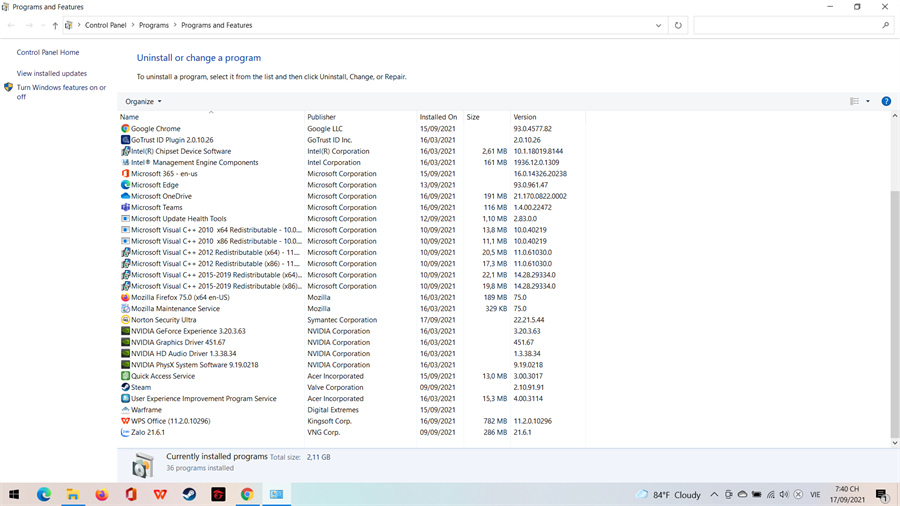Image resolution: width=900 pixels, height=506 pixels.
Task: Select the Norton Security Ultra icon
Action: [x=125, y=320]
